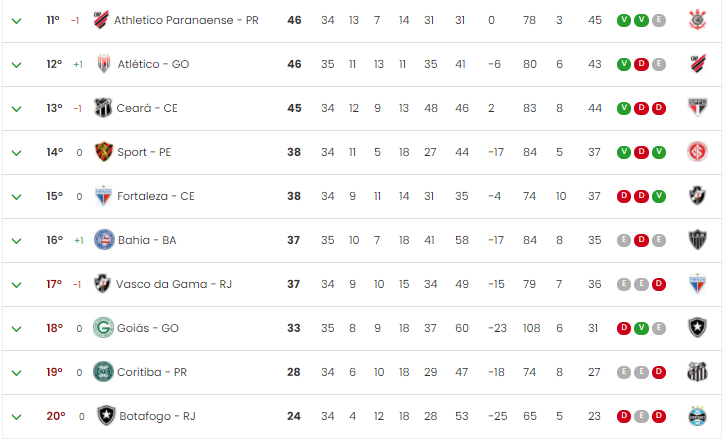Open the Atlético - GO team name
Screen dimensions: 725x441
pos(153,64)
